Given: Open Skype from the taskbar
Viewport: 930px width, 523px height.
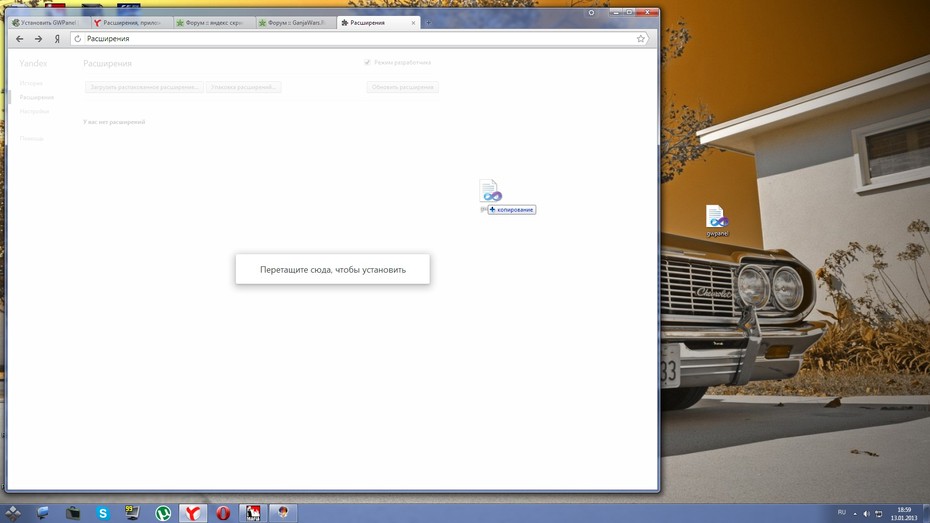Looking at the screenshot, I should click(x=103, y=513).
